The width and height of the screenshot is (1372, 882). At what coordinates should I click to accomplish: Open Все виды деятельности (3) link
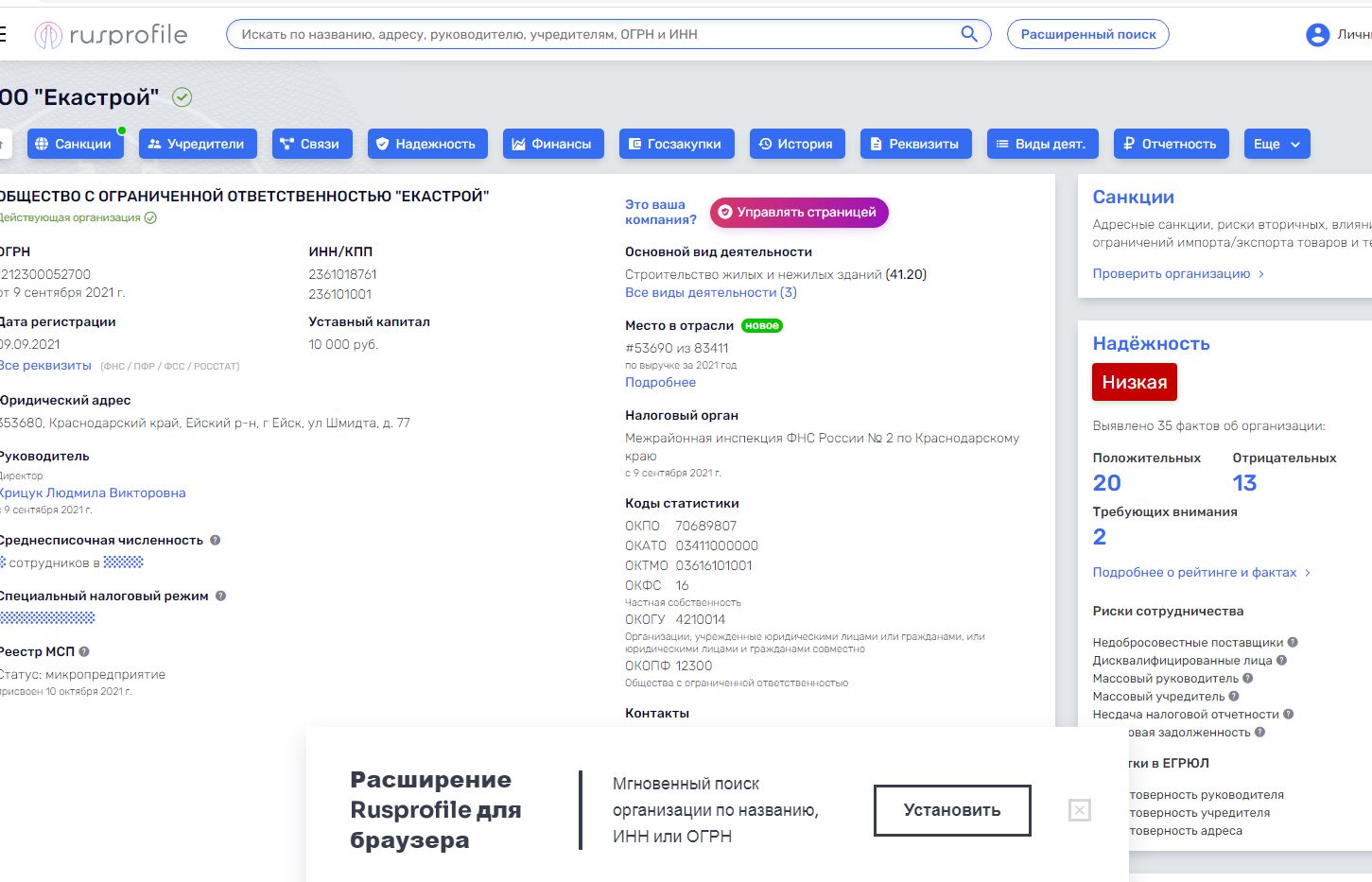[711, 292]
